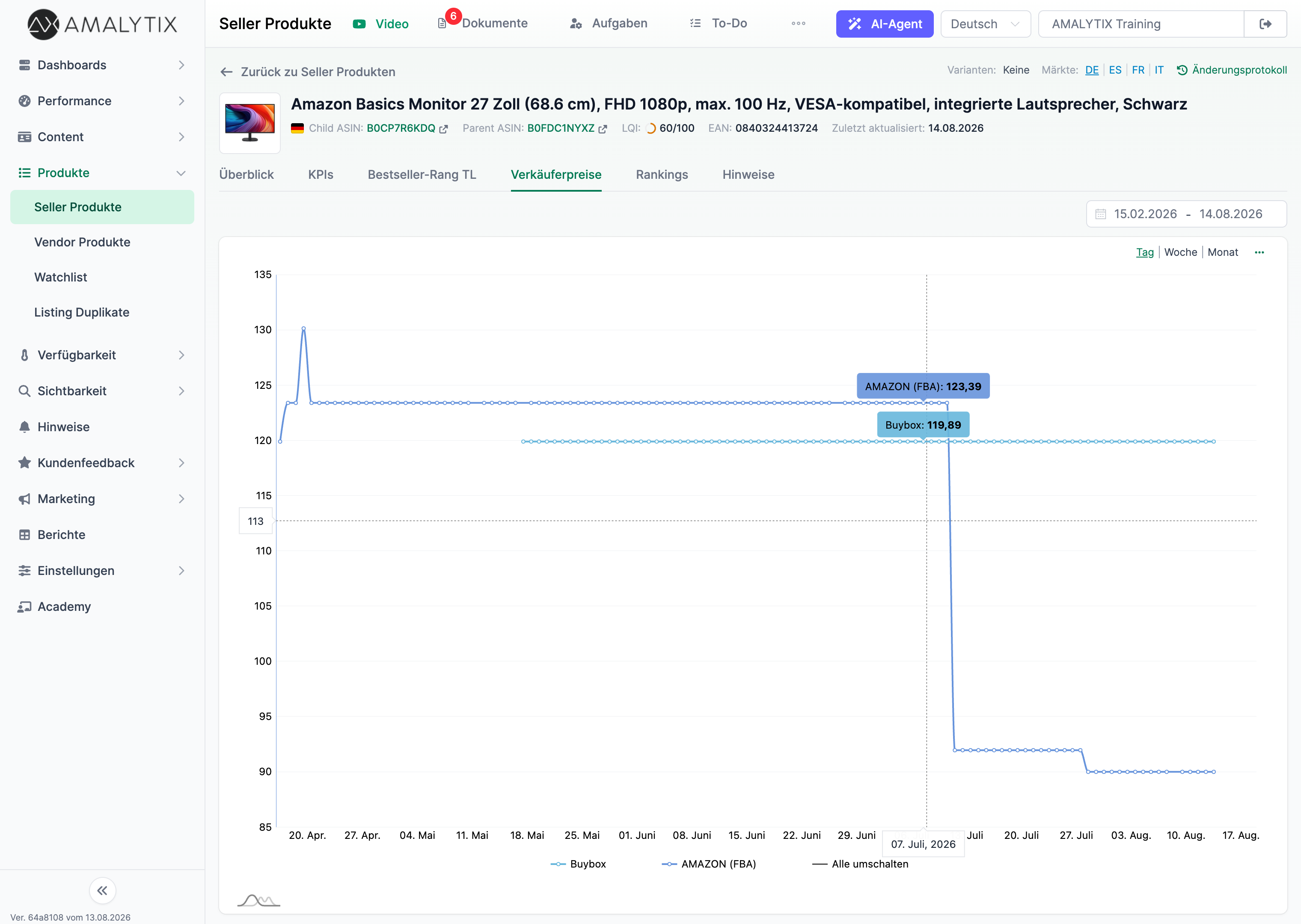Open Vendor Produkte
1301x924 pixels.
[83, 242]
